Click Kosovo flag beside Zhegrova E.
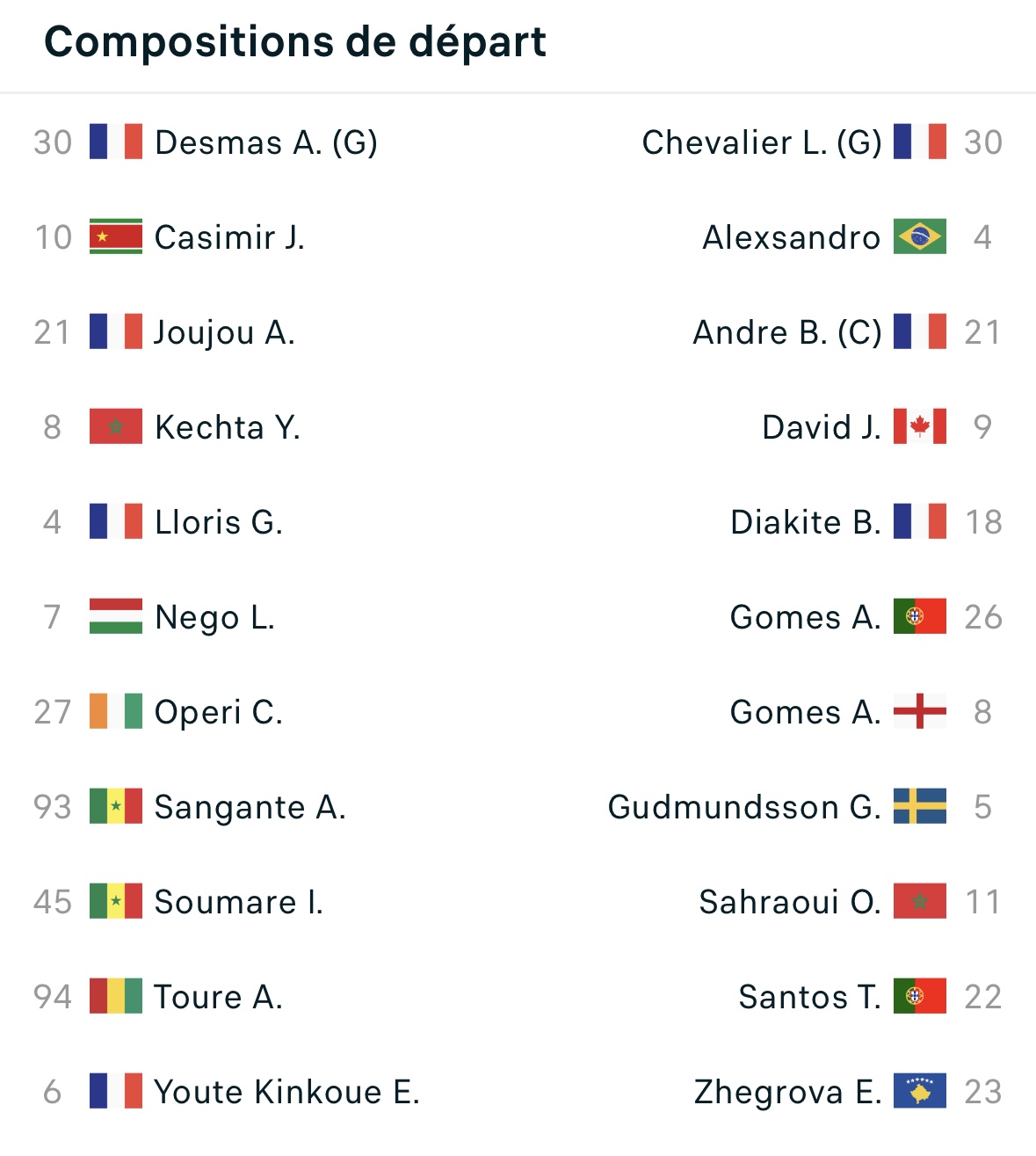The image size is (1036, 1156). tap(920, 1091)
